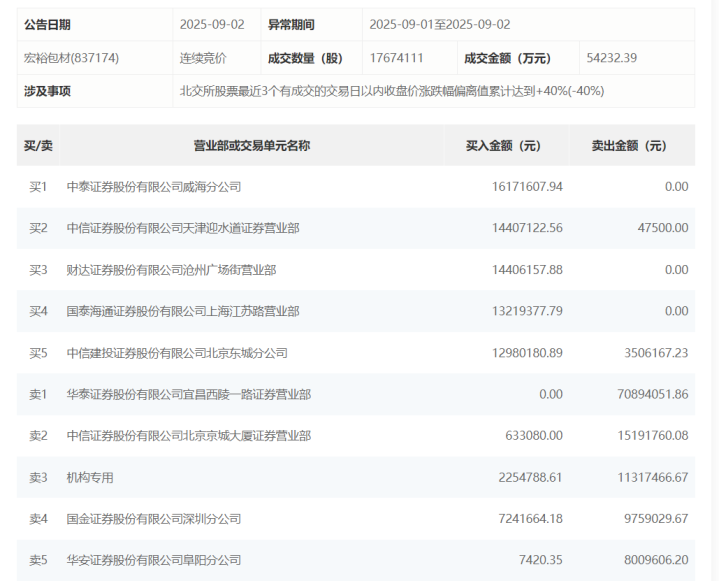Viewport: 719px width, 581px height.
Task: Click the 买/卖 column header
Action: 38,145
